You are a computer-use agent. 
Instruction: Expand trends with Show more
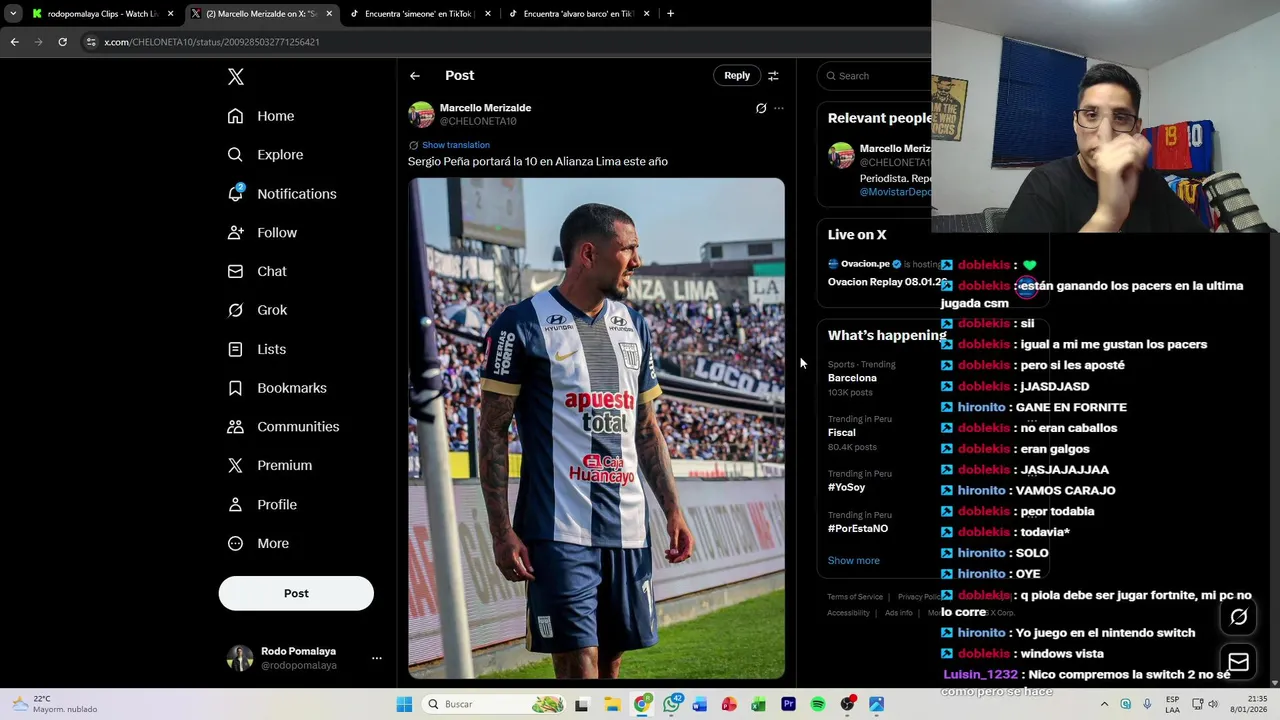pos(853,560)
